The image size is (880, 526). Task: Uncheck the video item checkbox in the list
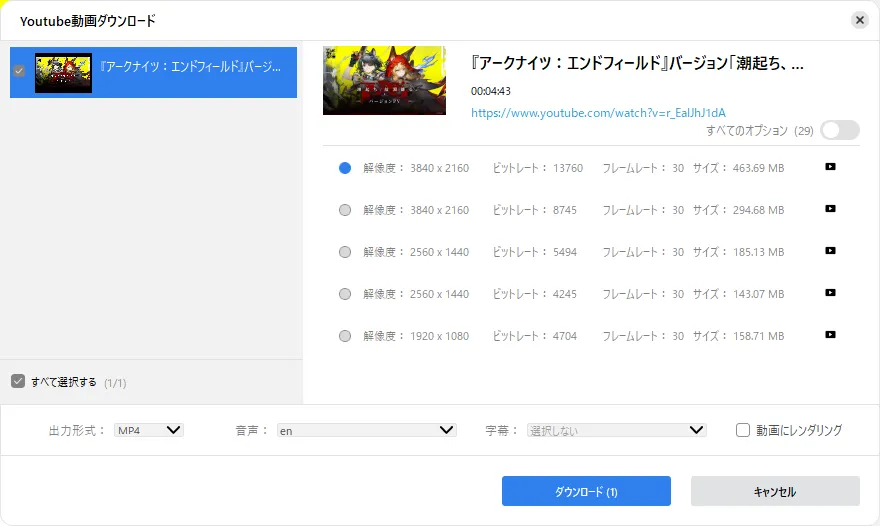pos(19,71)
